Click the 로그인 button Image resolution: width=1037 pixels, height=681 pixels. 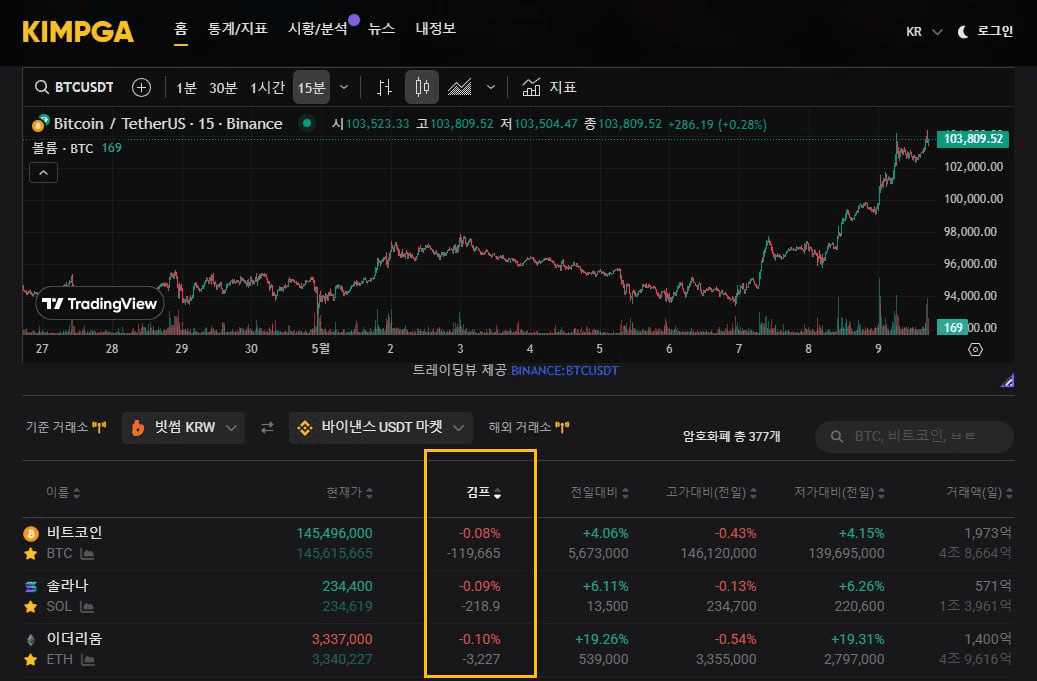pos(995,31)
